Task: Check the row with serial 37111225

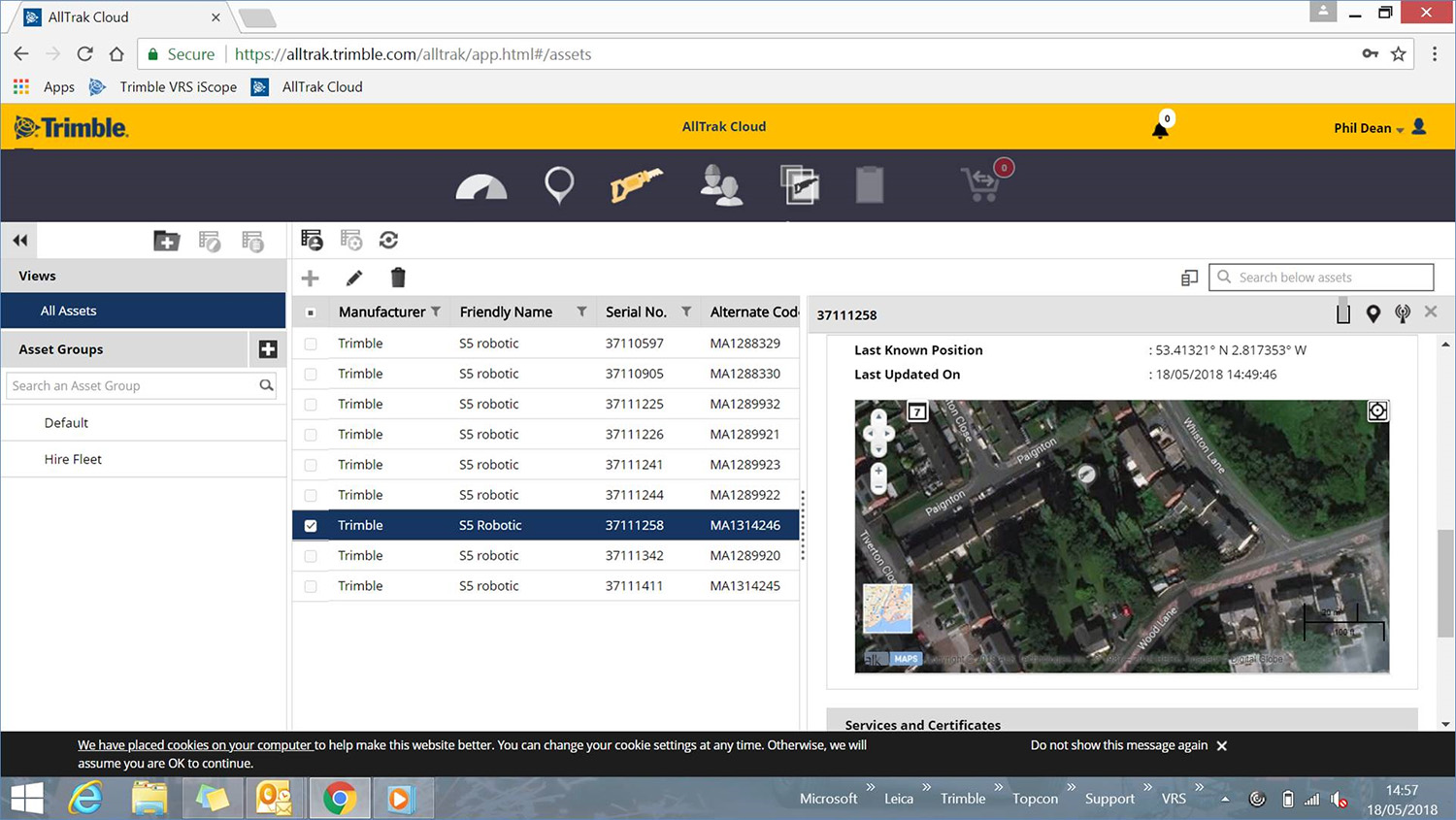Action: pyautogui.click(x=311, y=404)
